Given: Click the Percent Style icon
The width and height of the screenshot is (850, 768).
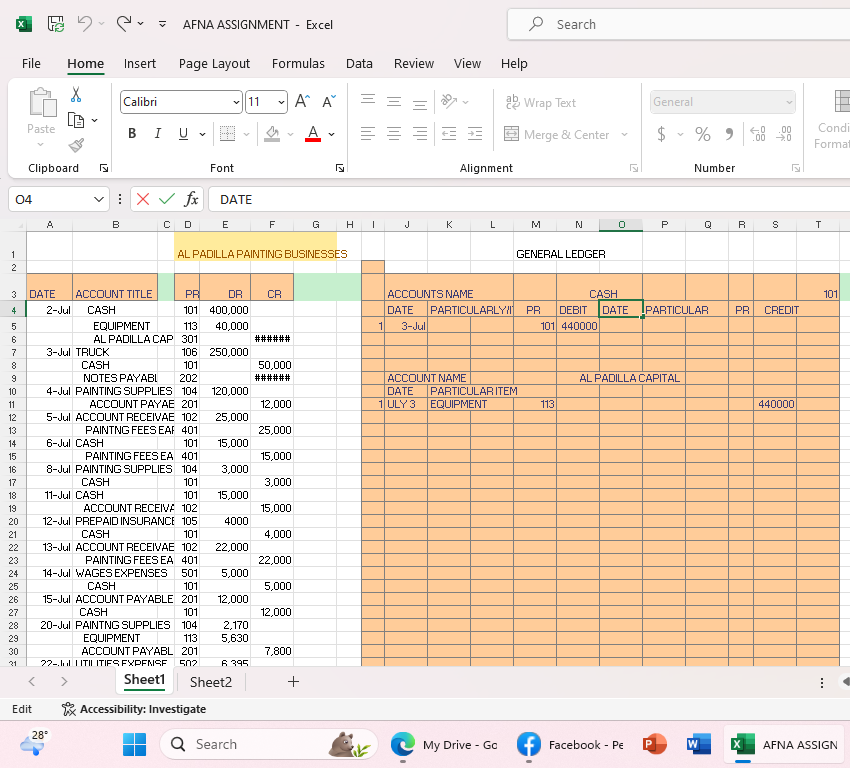Looking at the screenshot, I should (703, 133).
